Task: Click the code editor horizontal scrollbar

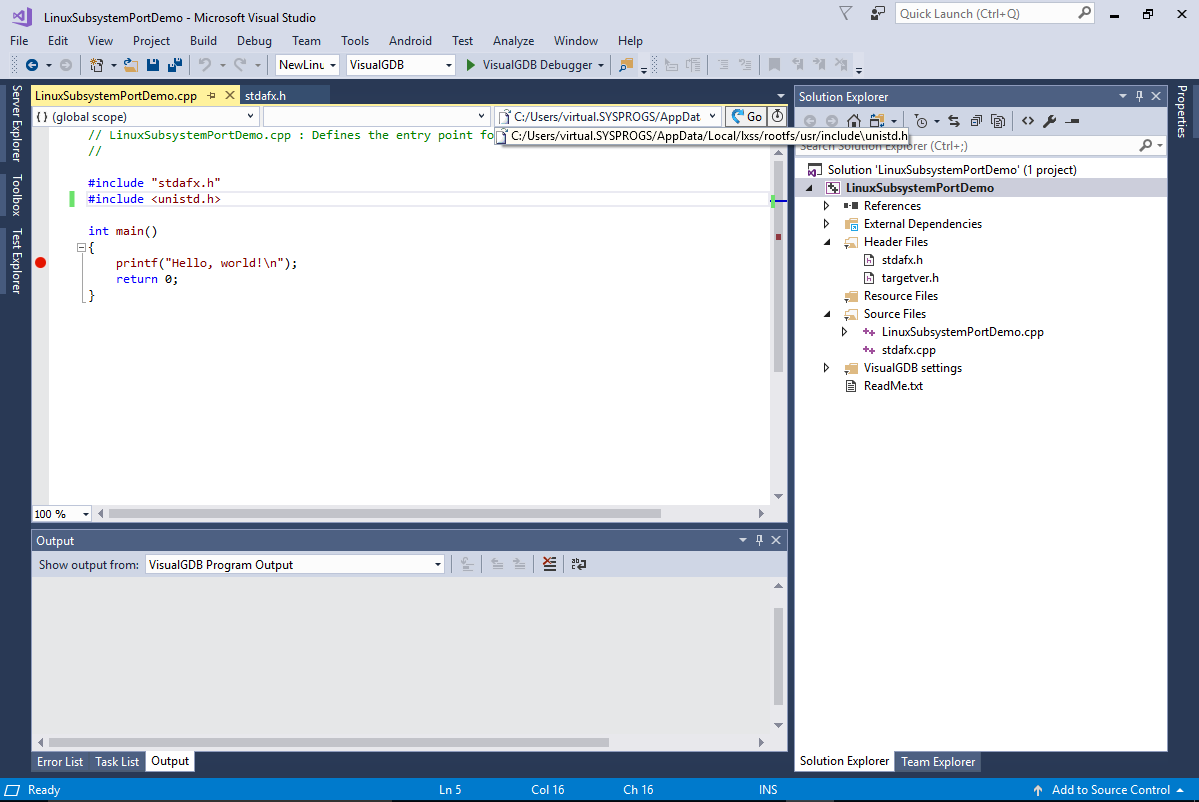Action: (x=385, y=514)
